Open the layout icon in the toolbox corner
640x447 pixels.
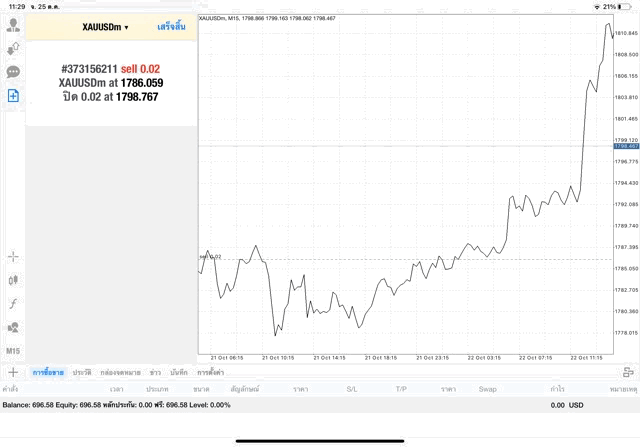pos(629,372)
